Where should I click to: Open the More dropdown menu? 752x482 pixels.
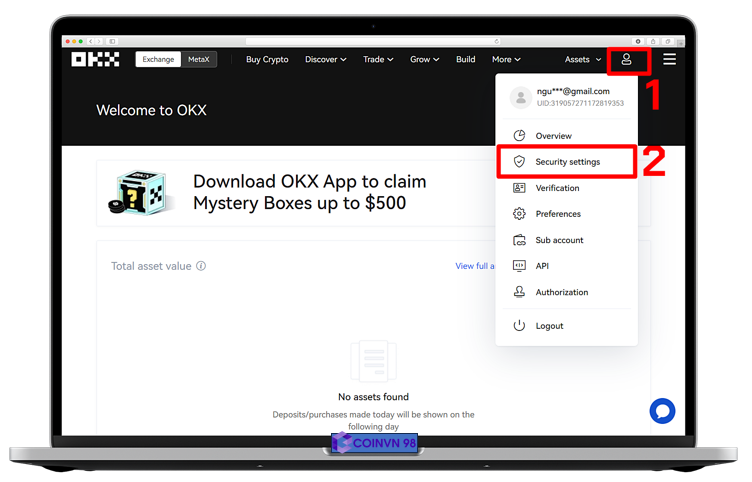(506, 60)
